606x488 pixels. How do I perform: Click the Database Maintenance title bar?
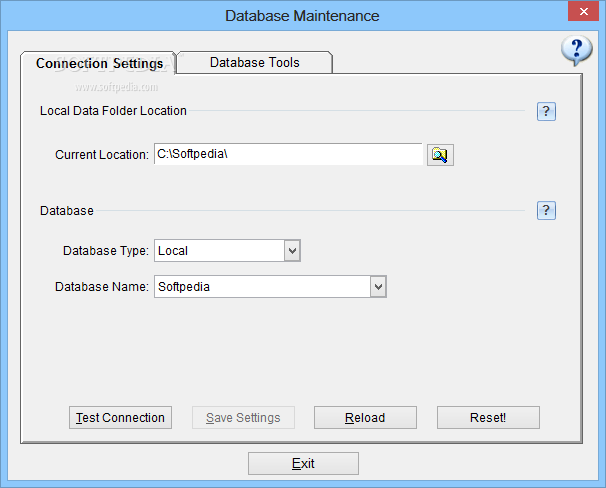302,15
